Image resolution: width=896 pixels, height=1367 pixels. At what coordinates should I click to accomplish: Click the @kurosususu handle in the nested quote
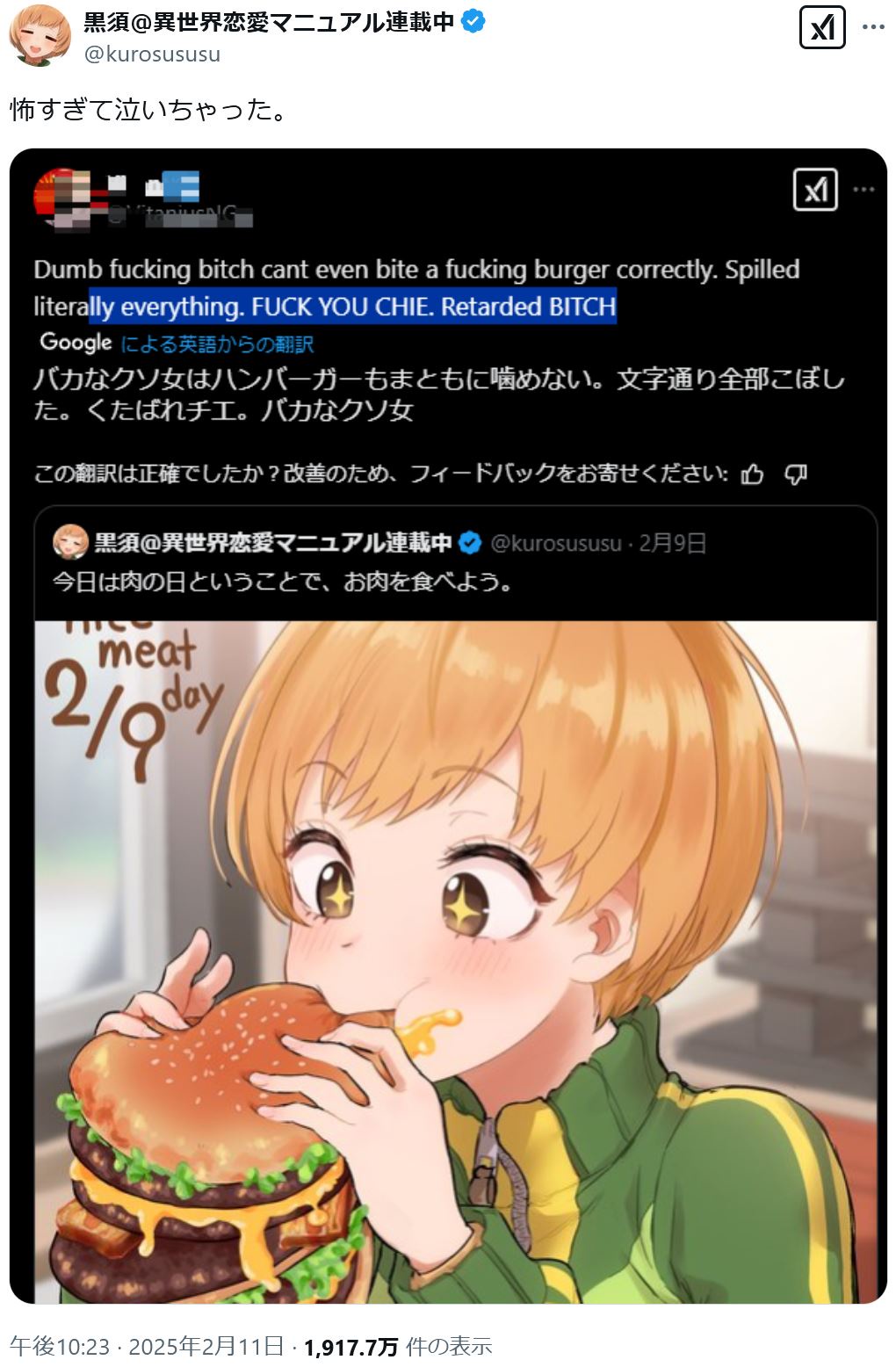tap(555, 543)
